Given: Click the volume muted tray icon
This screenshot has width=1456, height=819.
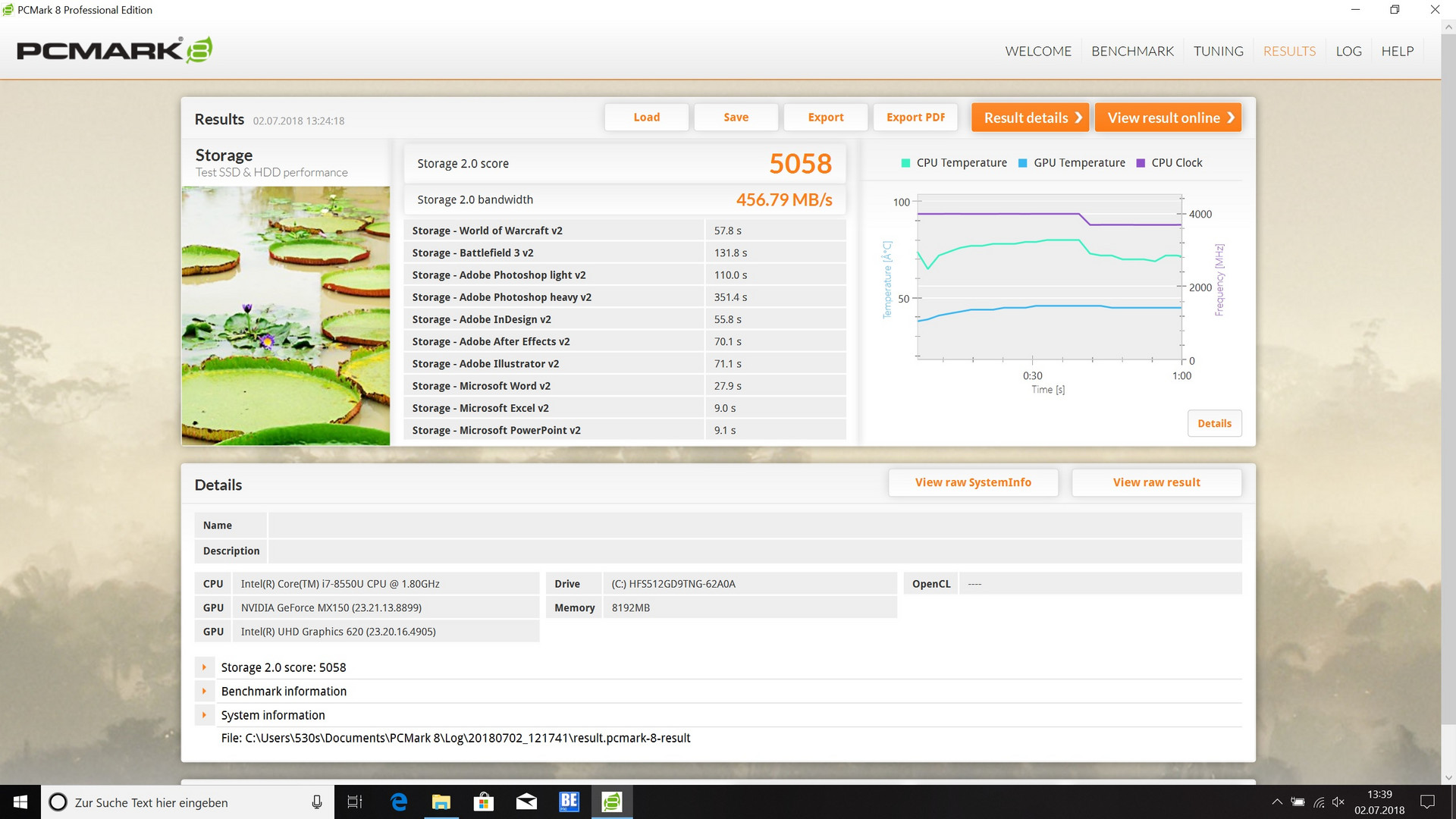Looking at the screenshot, I should (1338, 802).
